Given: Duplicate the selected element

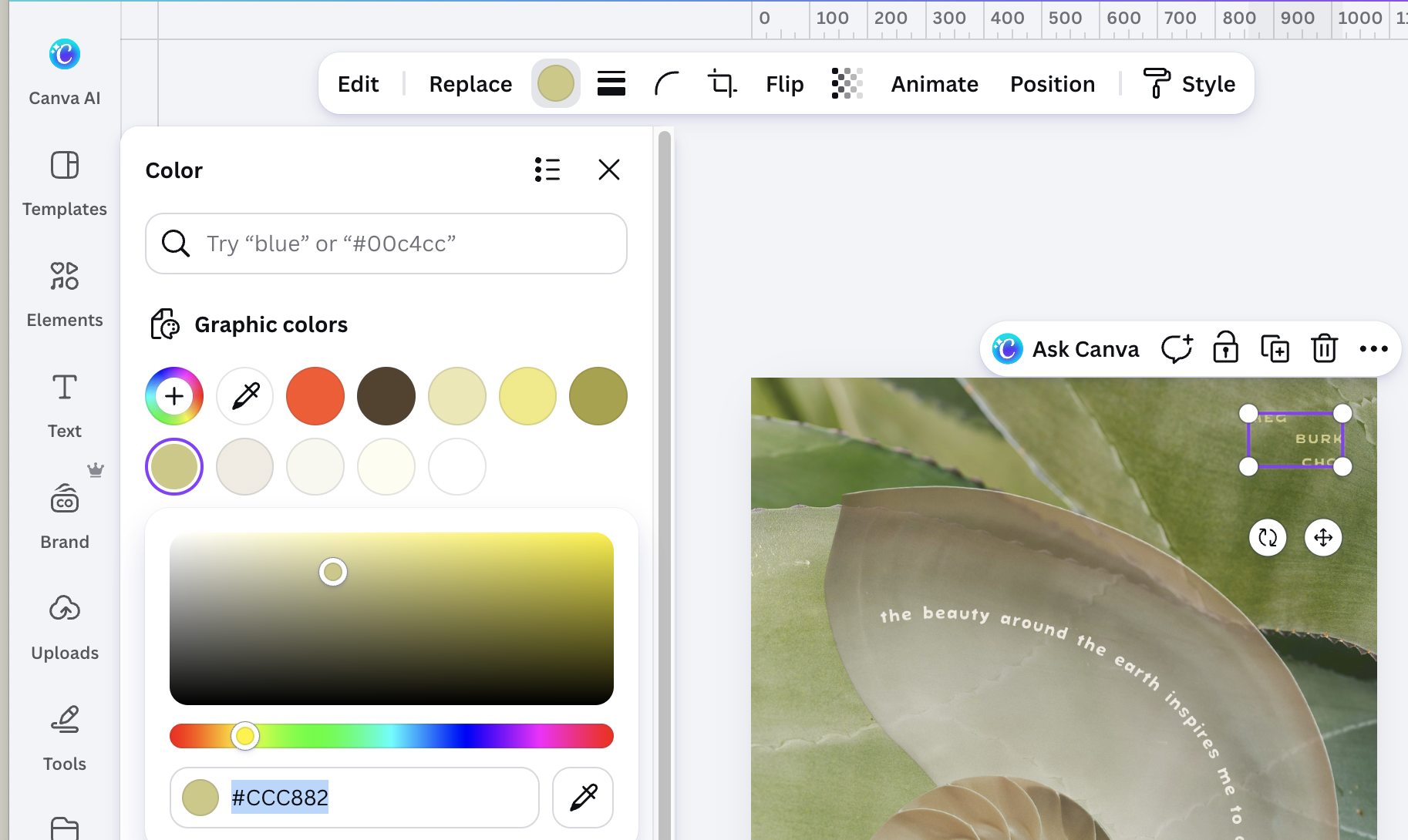Looking at the screenshot, I should tap(1275, 349).
